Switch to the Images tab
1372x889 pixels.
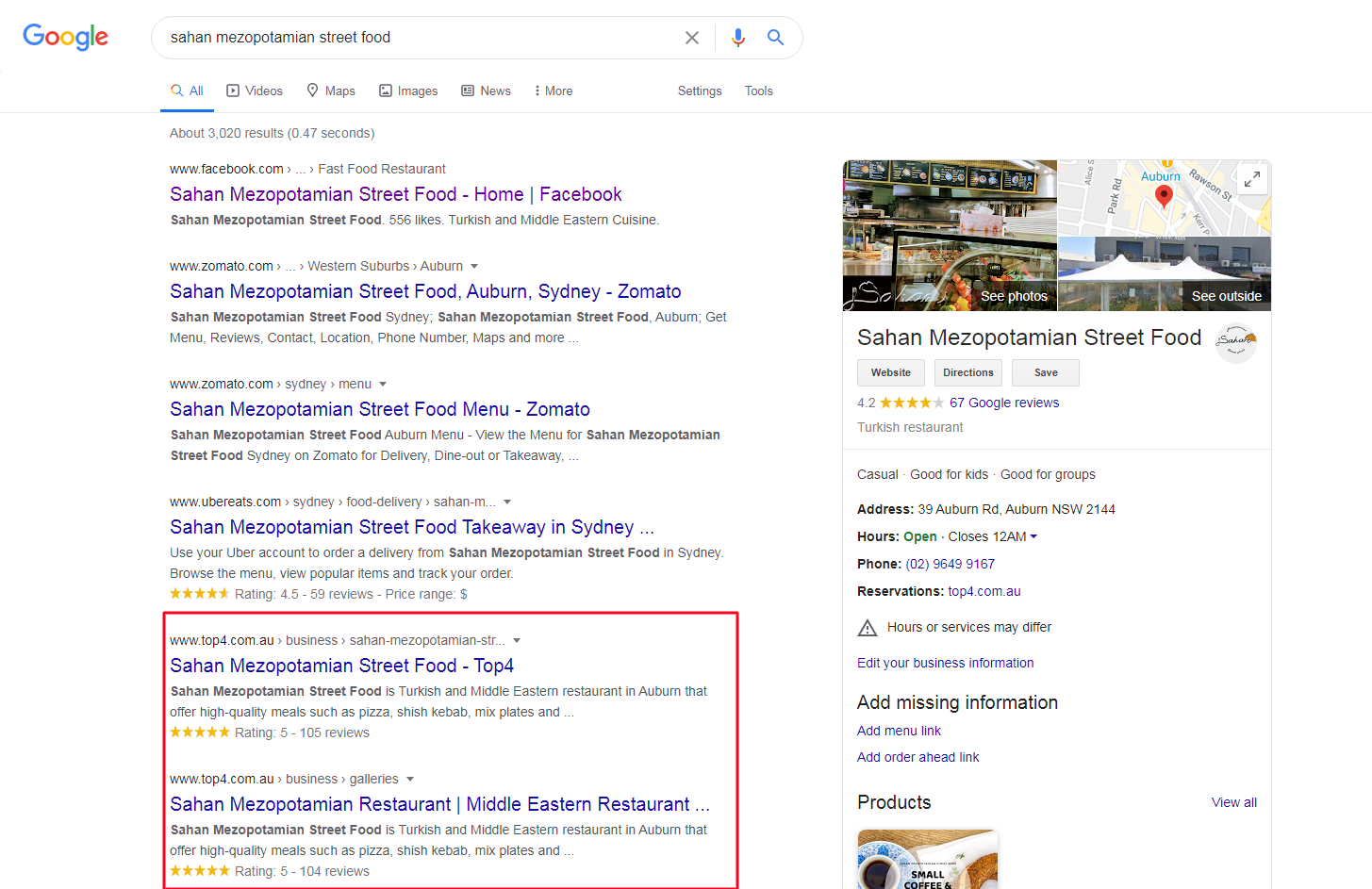pos(408,91)
